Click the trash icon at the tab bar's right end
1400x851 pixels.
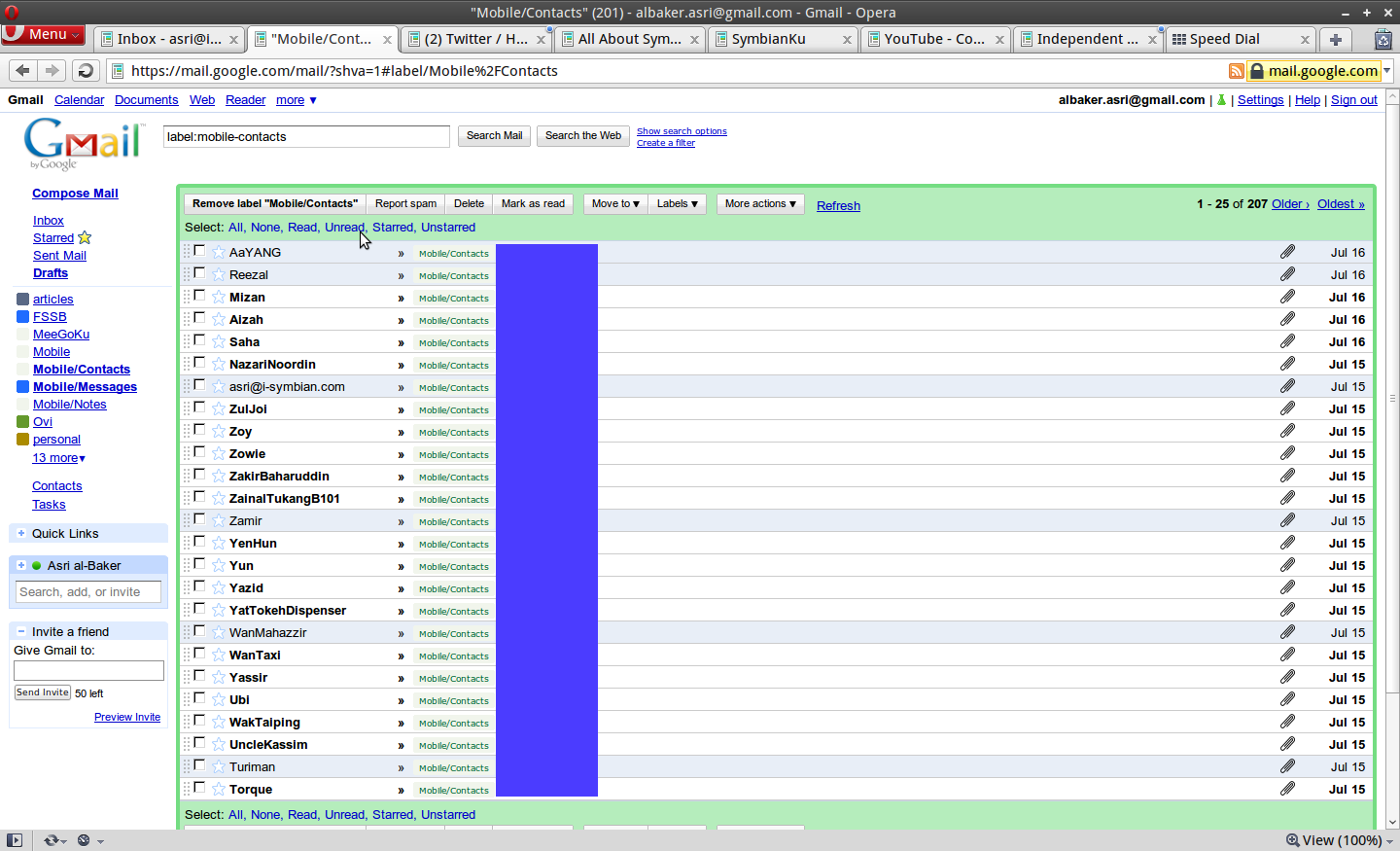1382,39
